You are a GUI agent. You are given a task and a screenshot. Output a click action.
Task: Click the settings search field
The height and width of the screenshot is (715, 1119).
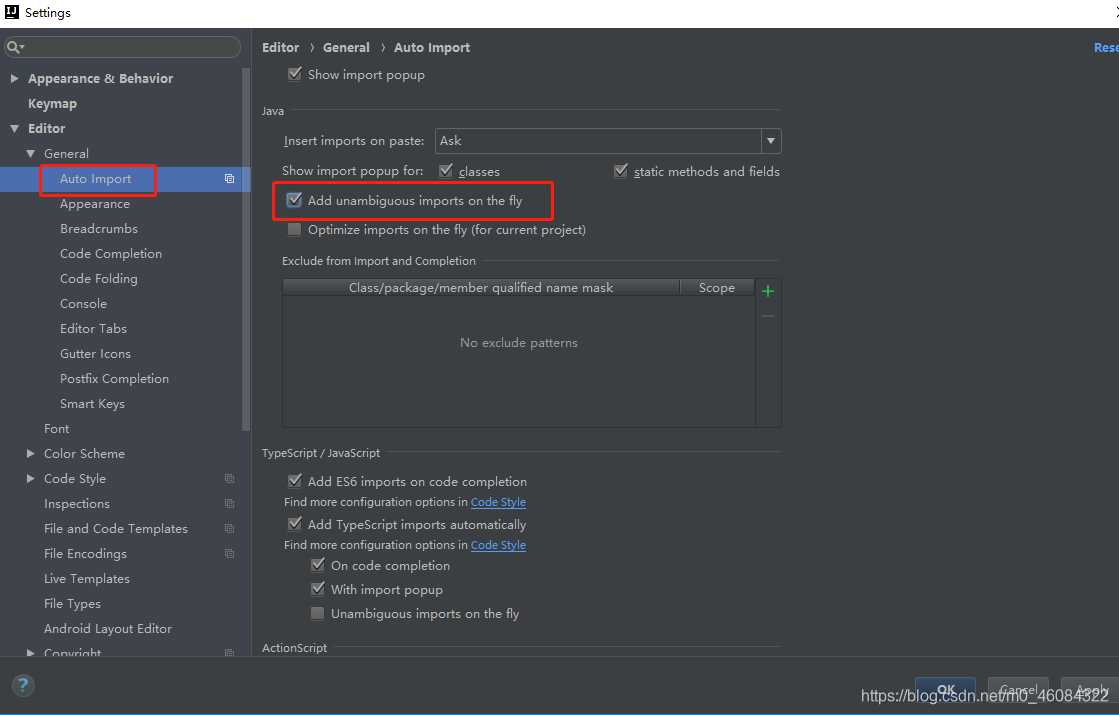(122, 47)
